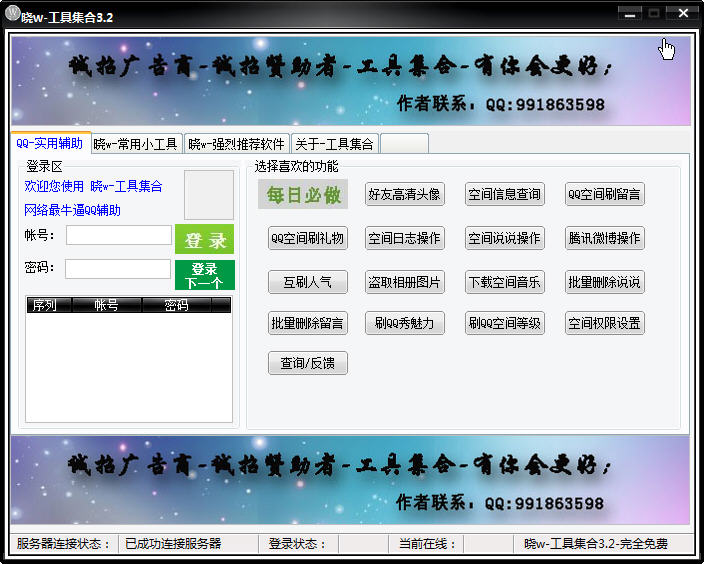
Task: Select the 密码 column header
Action: click(176, 305)
